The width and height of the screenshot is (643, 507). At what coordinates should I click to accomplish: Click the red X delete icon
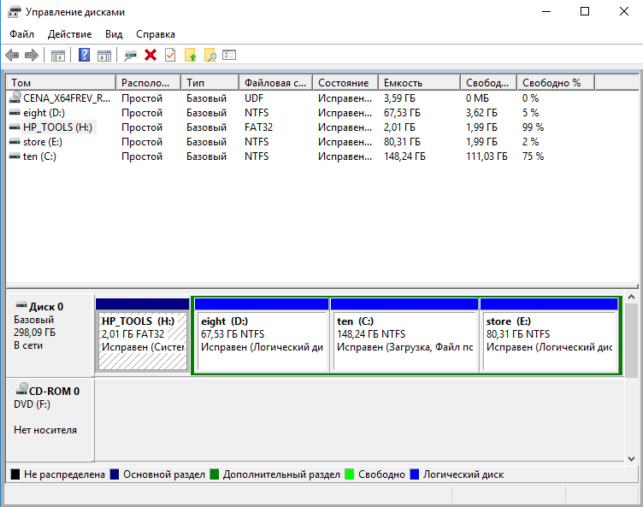(x=150, y=55)
